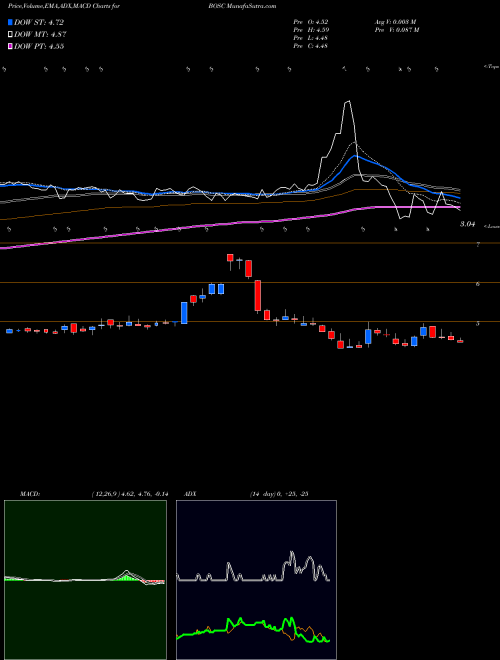Click the white DOW MT legend swatch
500x660 pixels.
[10, 35]
